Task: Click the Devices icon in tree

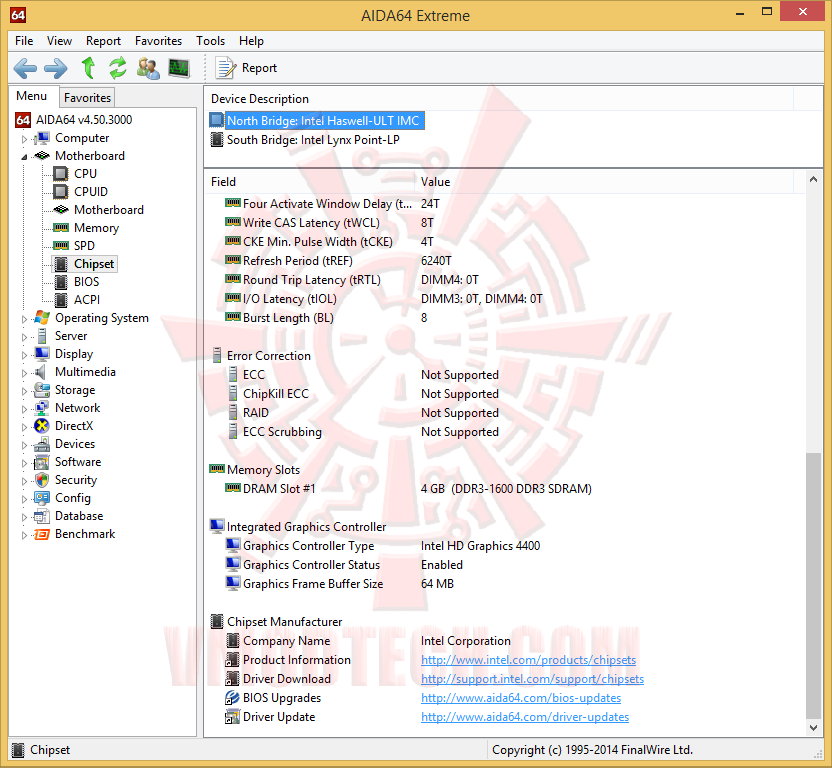Action: pos(41,444)
